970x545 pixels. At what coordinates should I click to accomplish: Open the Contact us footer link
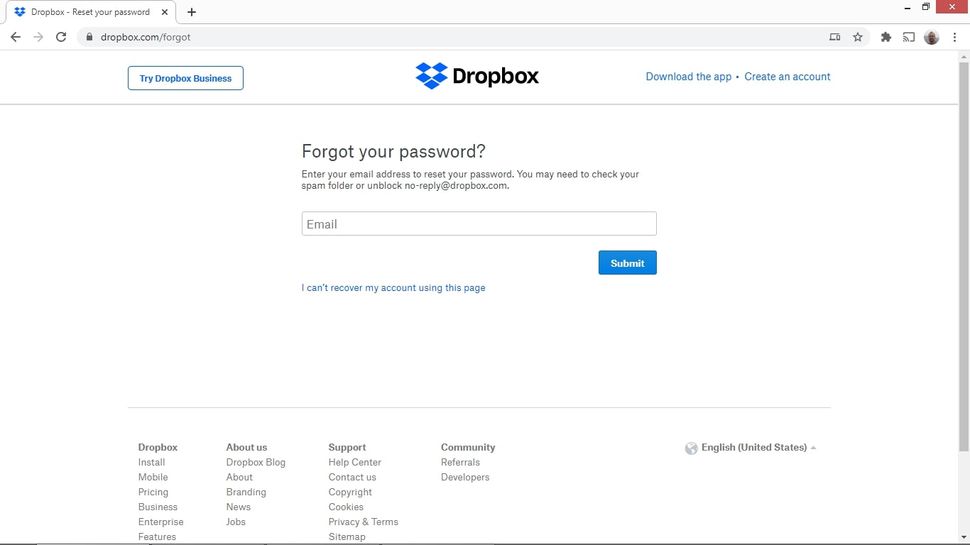pyautogui.click(x=352, y=477)
